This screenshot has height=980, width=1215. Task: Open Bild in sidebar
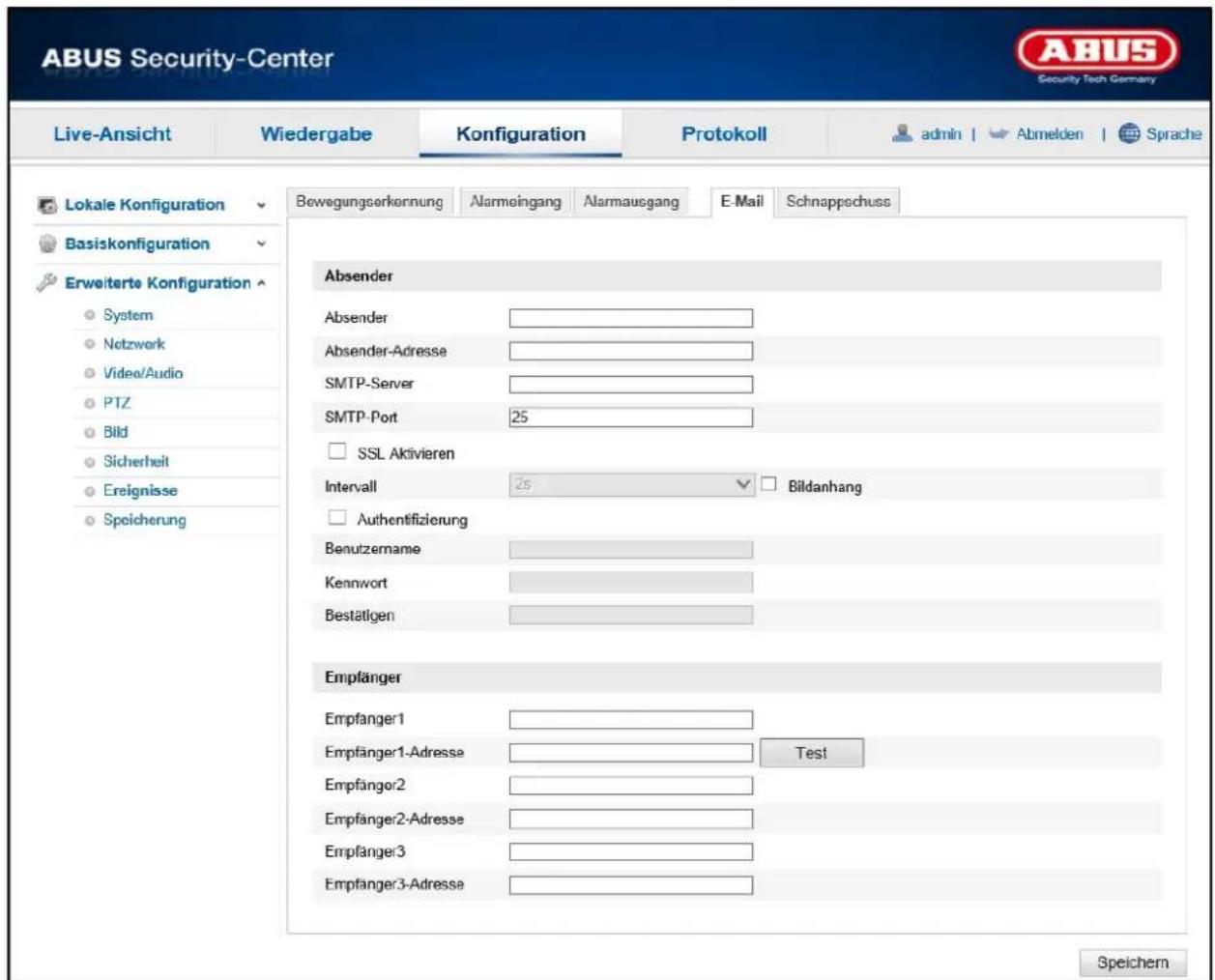115,432
